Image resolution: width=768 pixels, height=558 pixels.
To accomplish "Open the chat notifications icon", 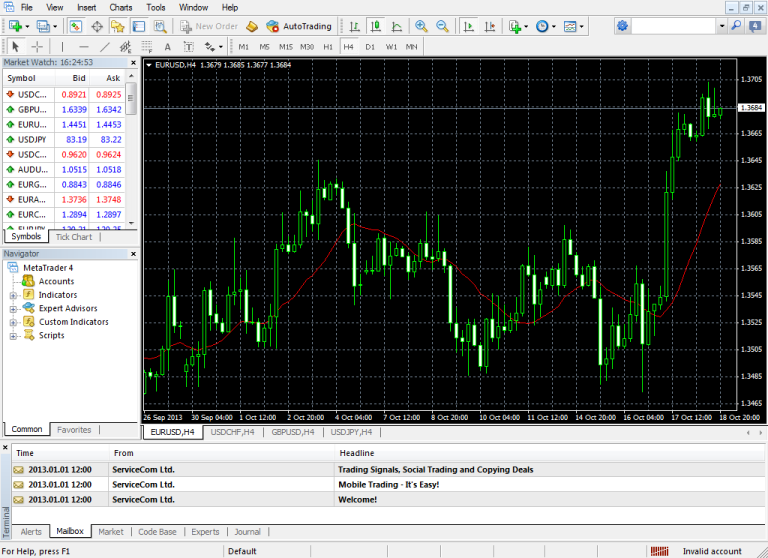I will [756, 26].
